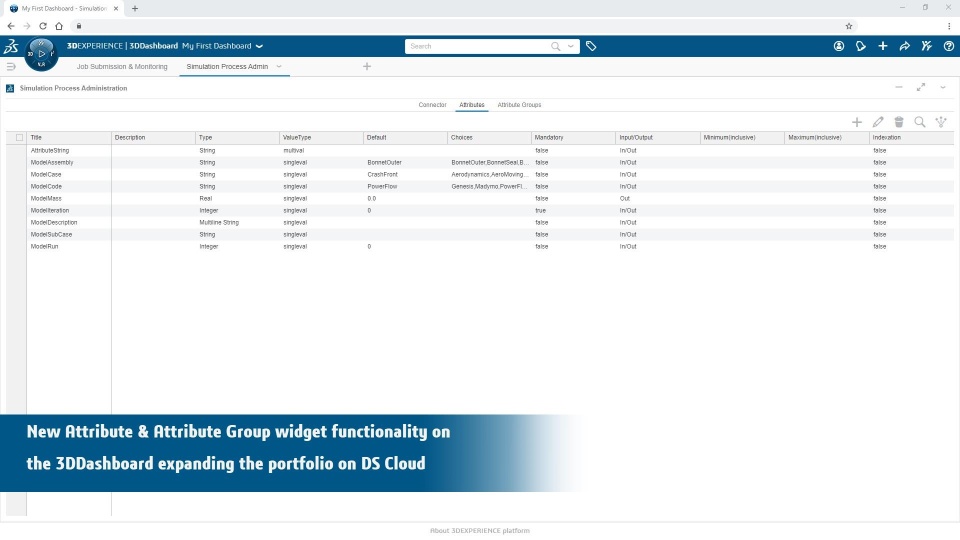Select the ModelAssembly row

point(480,162)
